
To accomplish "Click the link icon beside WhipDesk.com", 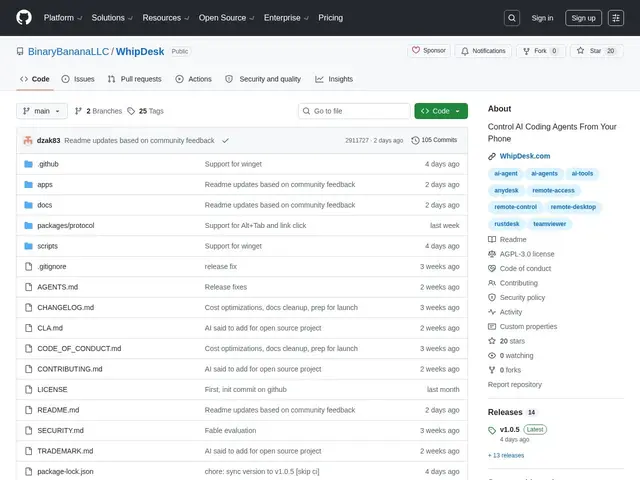I will pos(492,156).
